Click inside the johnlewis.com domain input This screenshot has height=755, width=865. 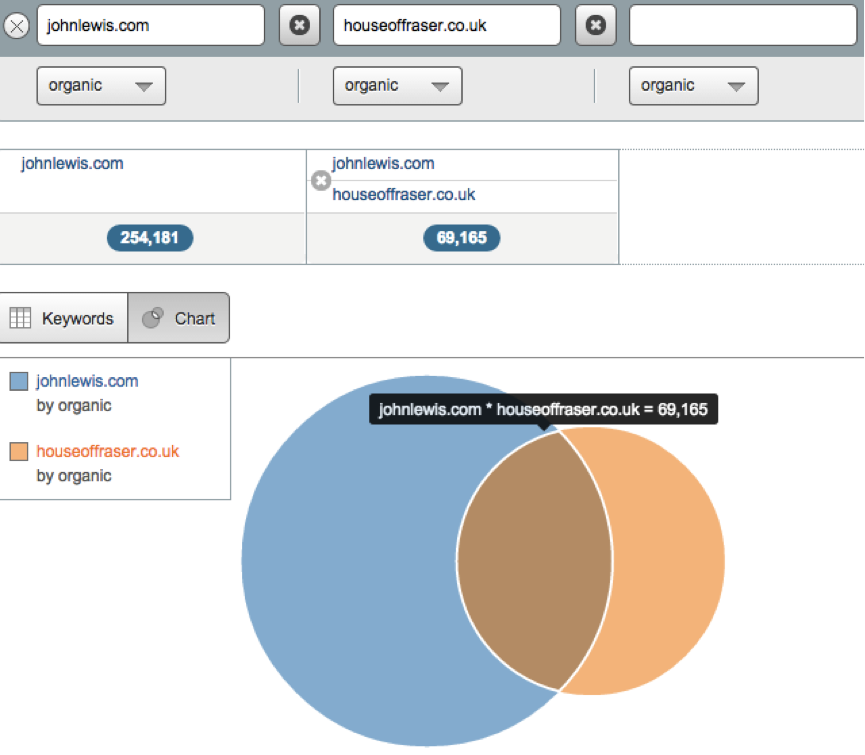[151, 25]
